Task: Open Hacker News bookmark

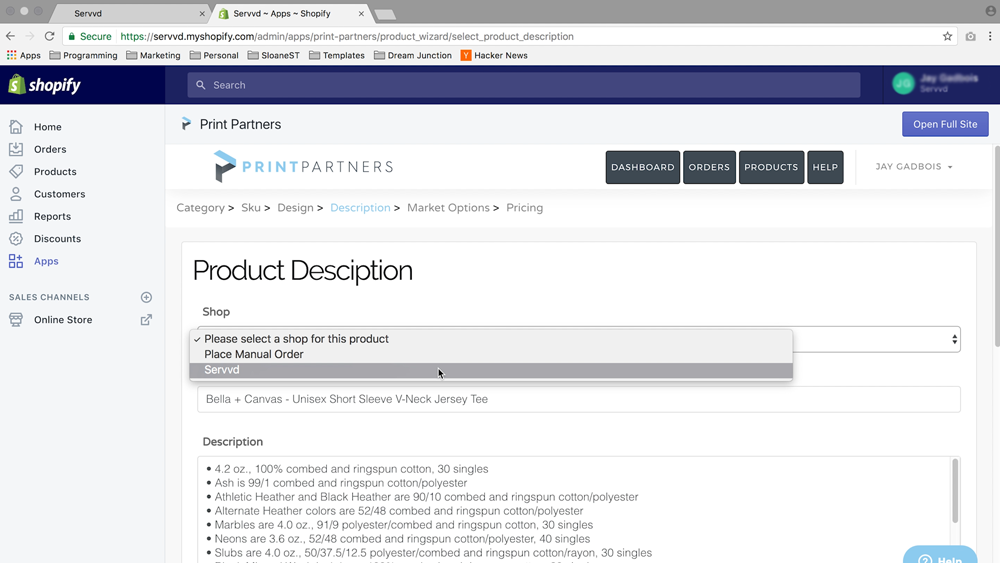Action: click(x=494, y=55)
